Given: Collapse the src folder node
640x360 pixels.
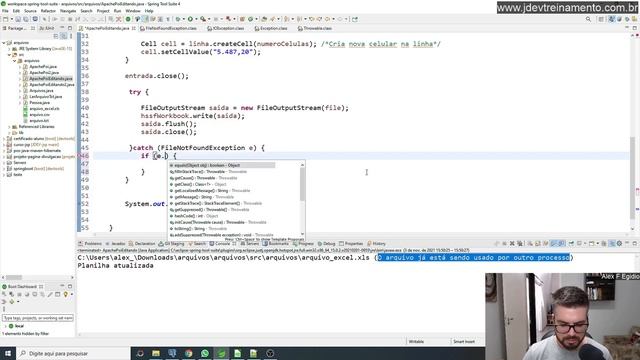Looking at the screenshot, I should (9, 55).
